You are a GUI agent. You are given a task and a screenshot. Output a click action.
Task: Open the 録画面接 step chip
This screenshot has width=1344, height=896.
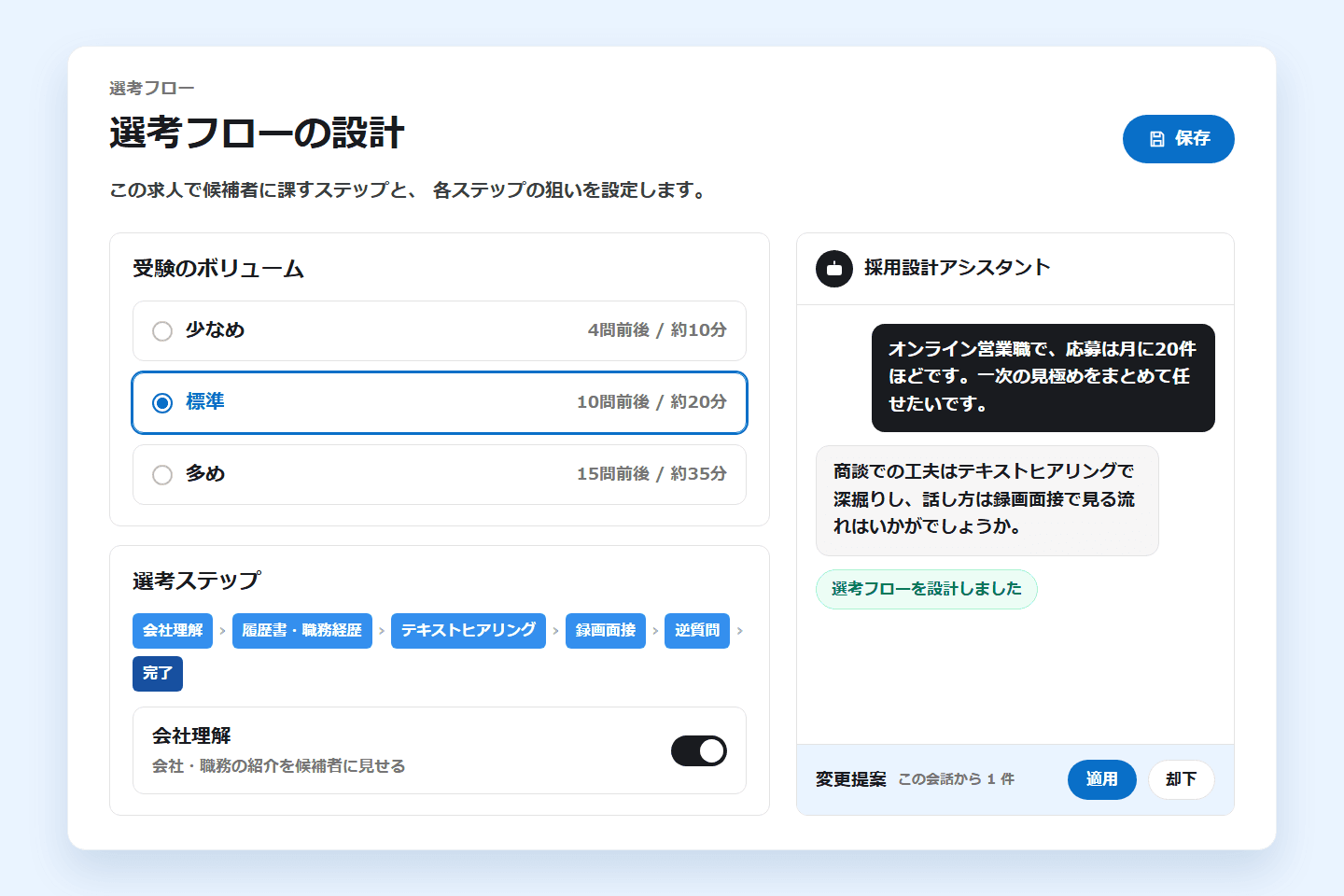click(x=606, y=631)
